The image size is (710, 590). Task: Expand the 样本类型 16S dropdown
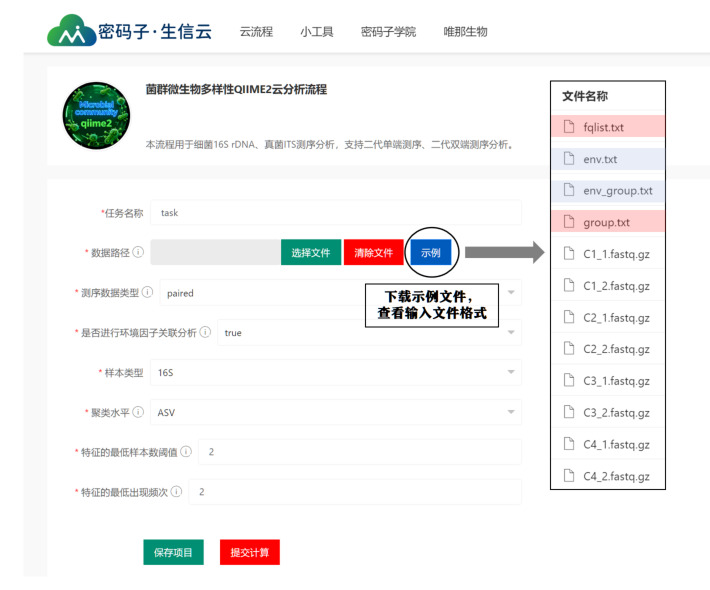[340, 372]
